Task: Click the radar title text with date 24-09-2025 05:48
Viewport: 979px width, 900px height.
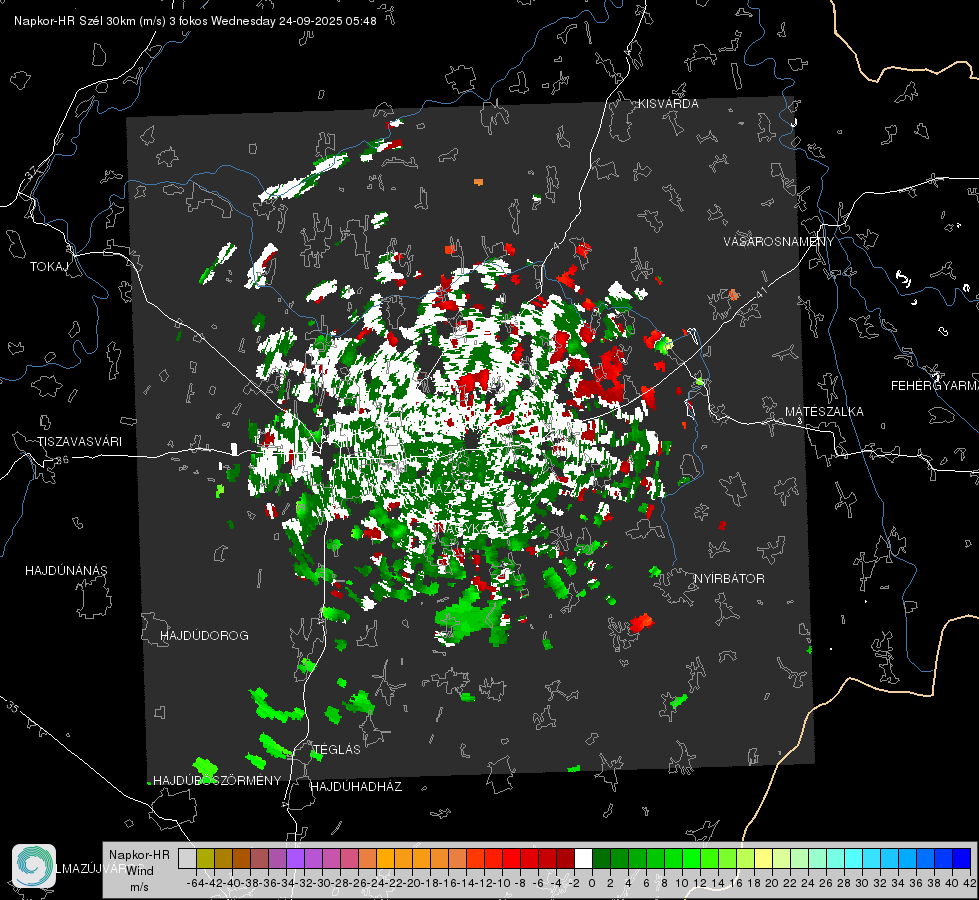Action: pos(195,21)
